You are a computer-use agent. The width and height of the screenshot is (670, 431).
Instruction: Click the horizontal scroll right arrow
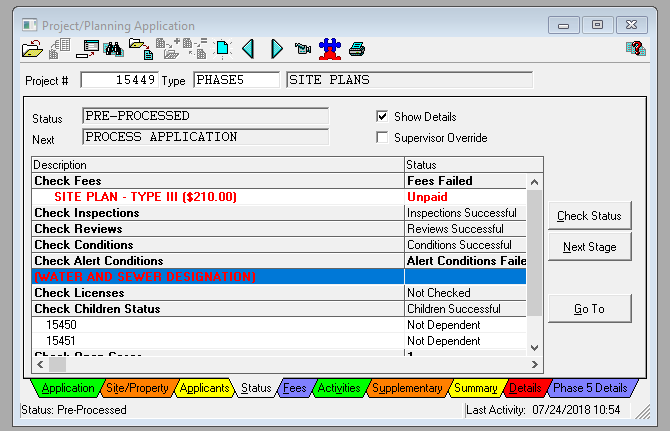[535, 364]
